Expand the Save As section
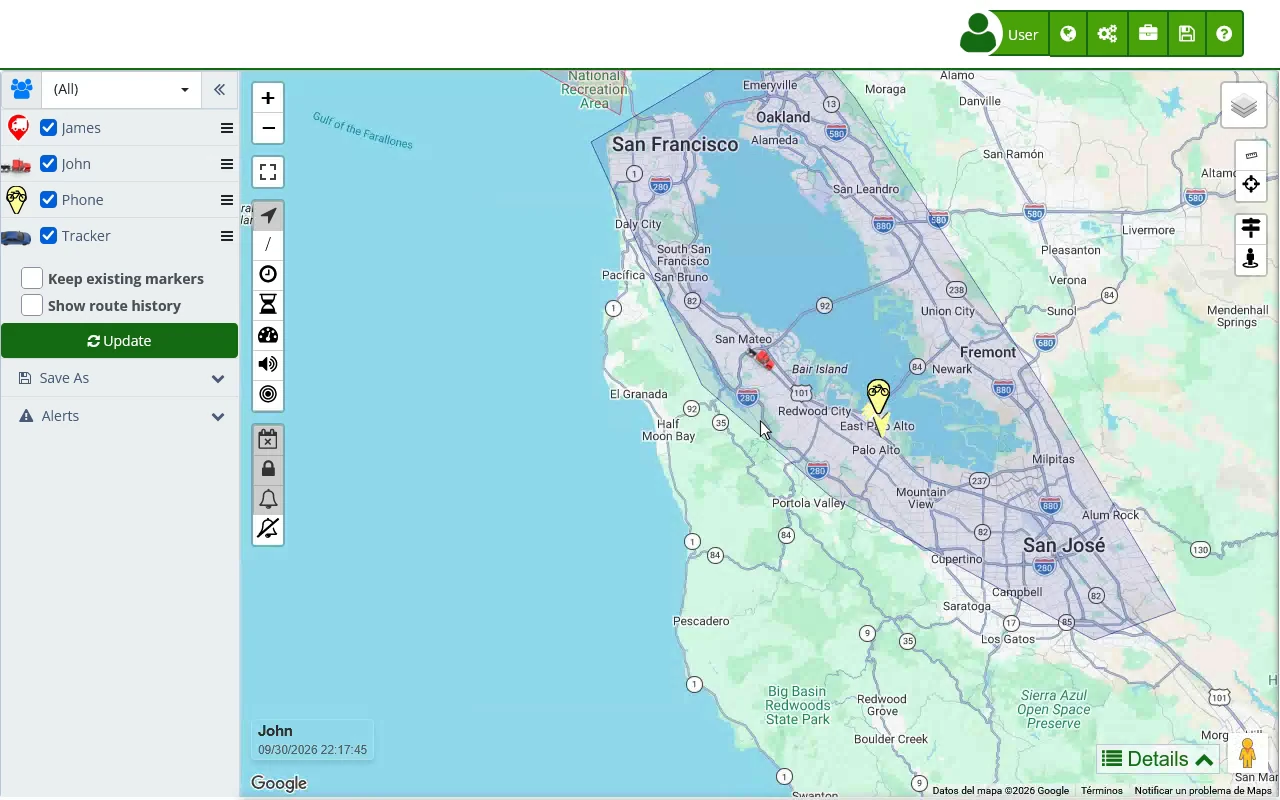This screenshot has width=1280, height=800. (119, 378)
